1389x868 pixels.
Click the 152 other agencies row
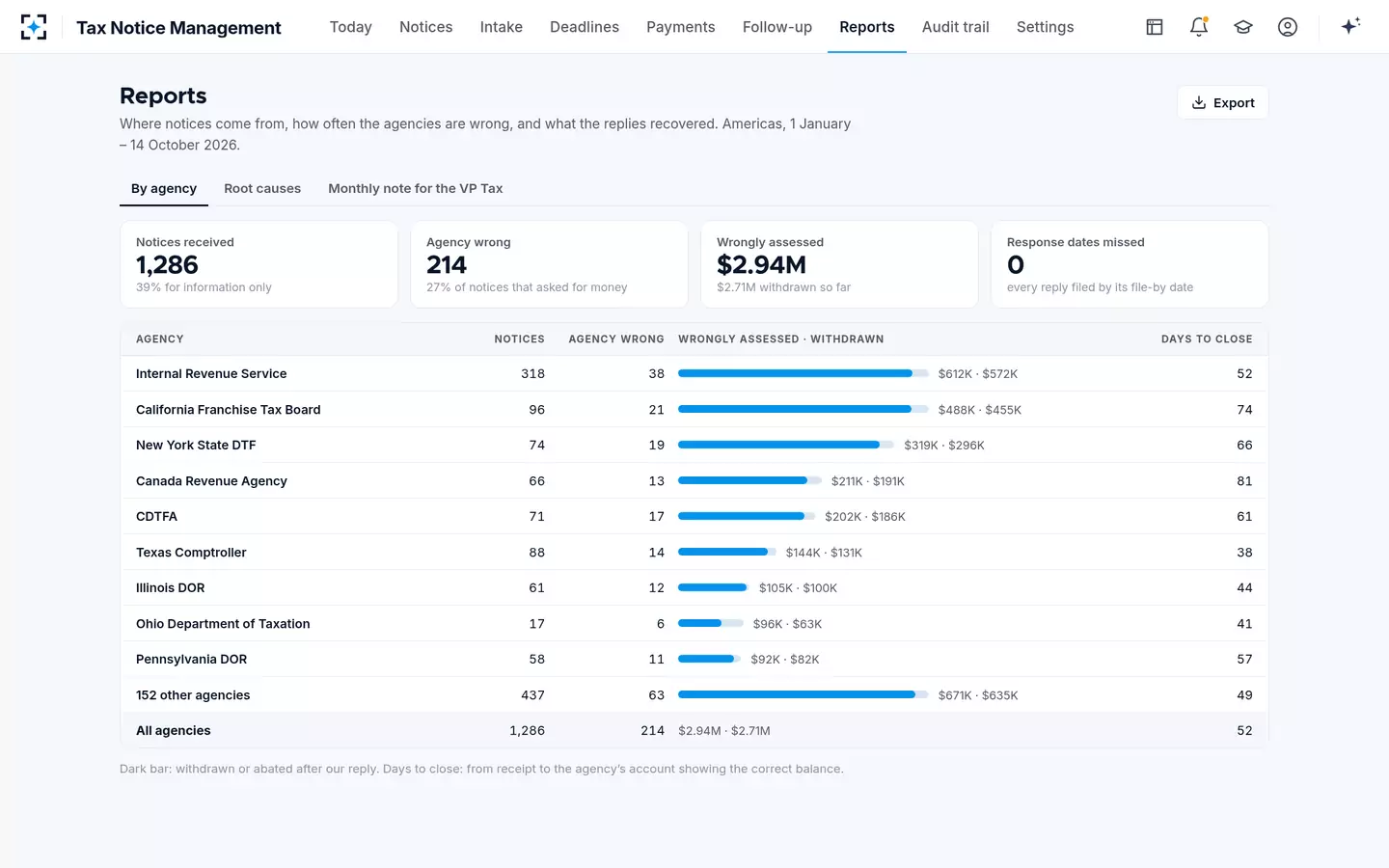click(x=694, y=695)
